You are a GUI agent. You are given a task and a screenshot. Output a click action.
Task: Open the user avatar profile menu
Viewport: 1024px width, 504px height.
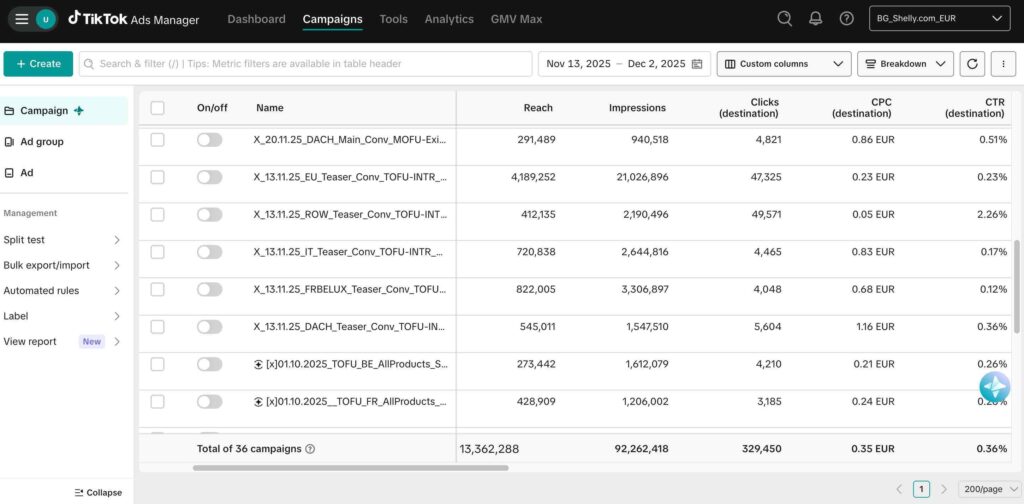coord(45,19)
